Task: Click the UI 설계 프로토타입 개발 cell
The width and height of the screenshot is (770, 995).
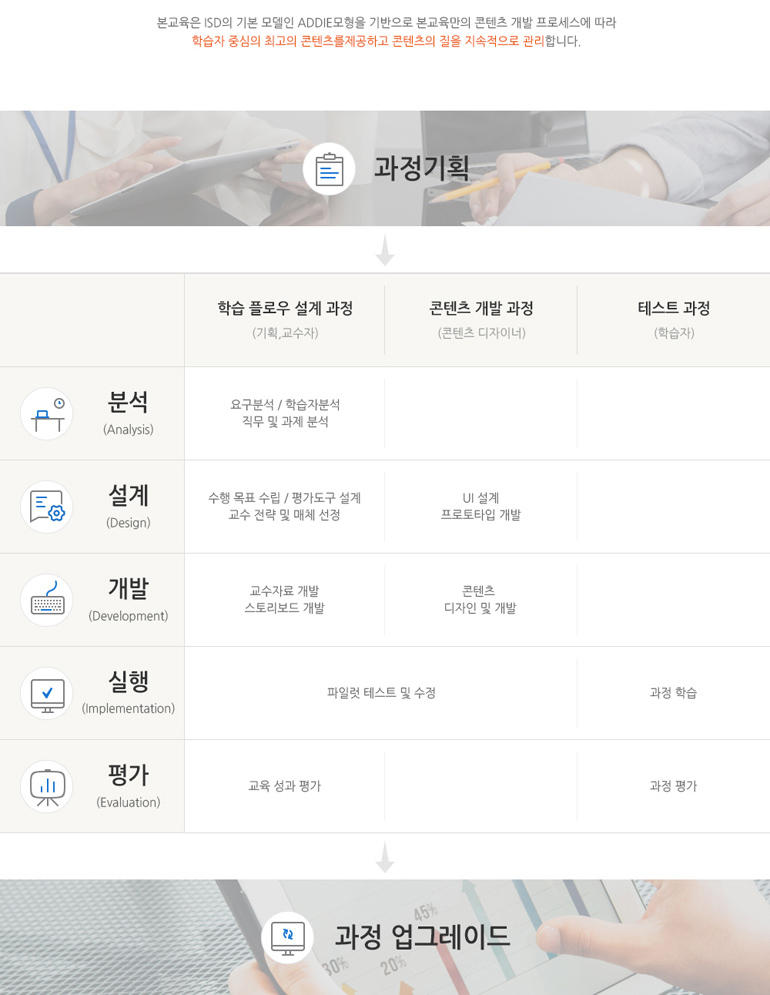Action: tap(481, 506)
